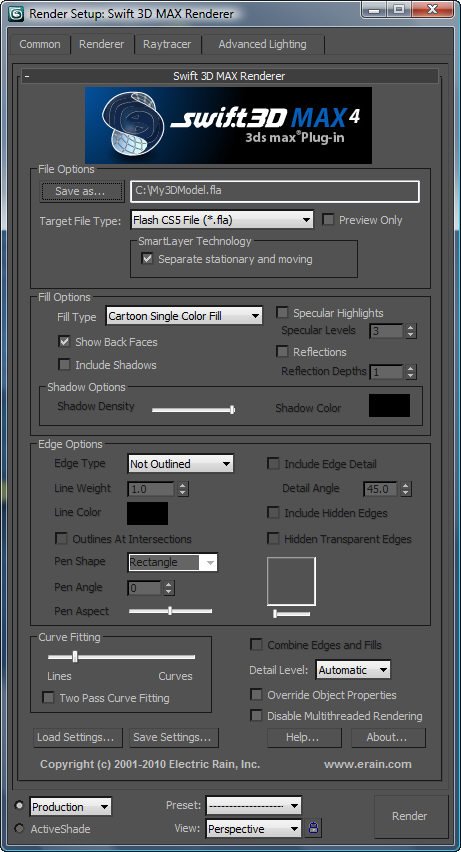This screenshot has width=461, height=852.
Task: Click the slider under pen preview box
Action: [291, 613]
